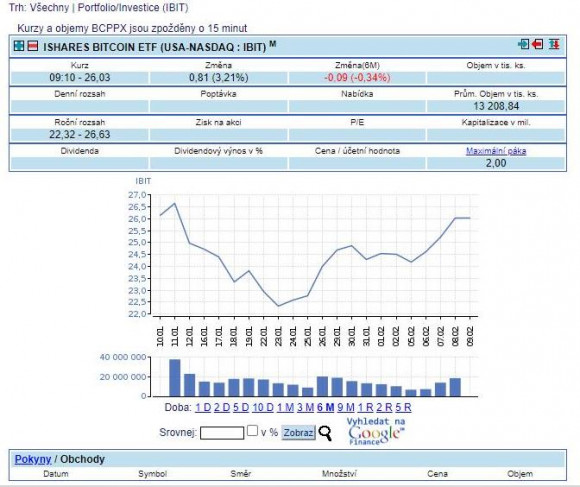Click the Kapitalizace v mil. label
This screenshot has width=580, height=487.
[x=496, y=122]
